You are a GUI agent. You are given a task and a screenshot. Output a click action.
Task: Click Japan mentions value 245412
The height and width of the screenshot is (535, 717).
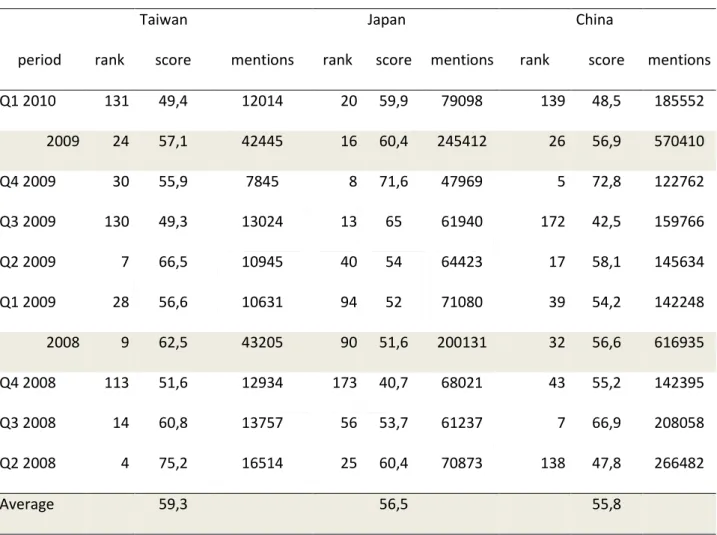(x=462, y=141)
